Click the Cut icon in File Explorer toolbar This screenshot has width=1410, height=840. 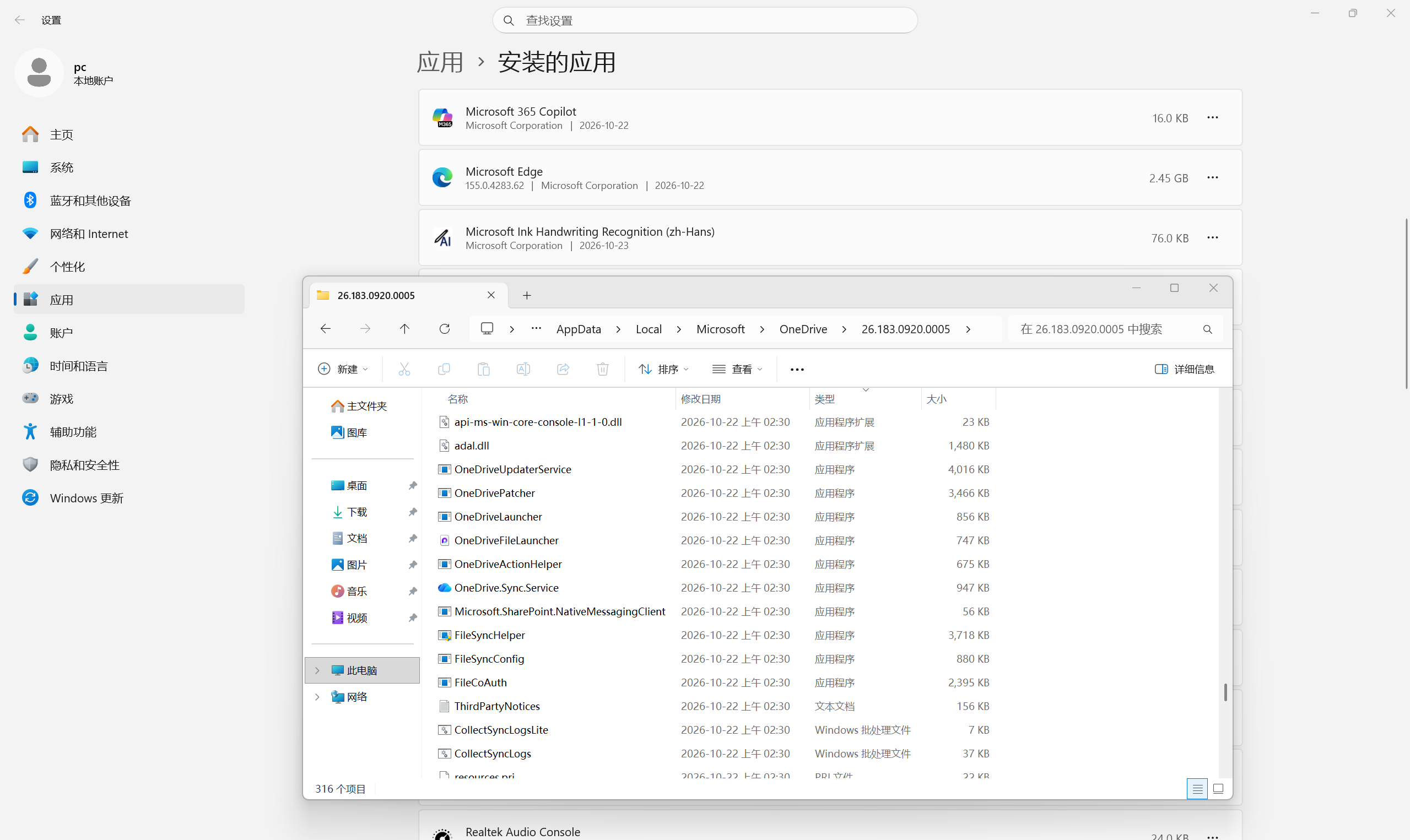[404, 369]
